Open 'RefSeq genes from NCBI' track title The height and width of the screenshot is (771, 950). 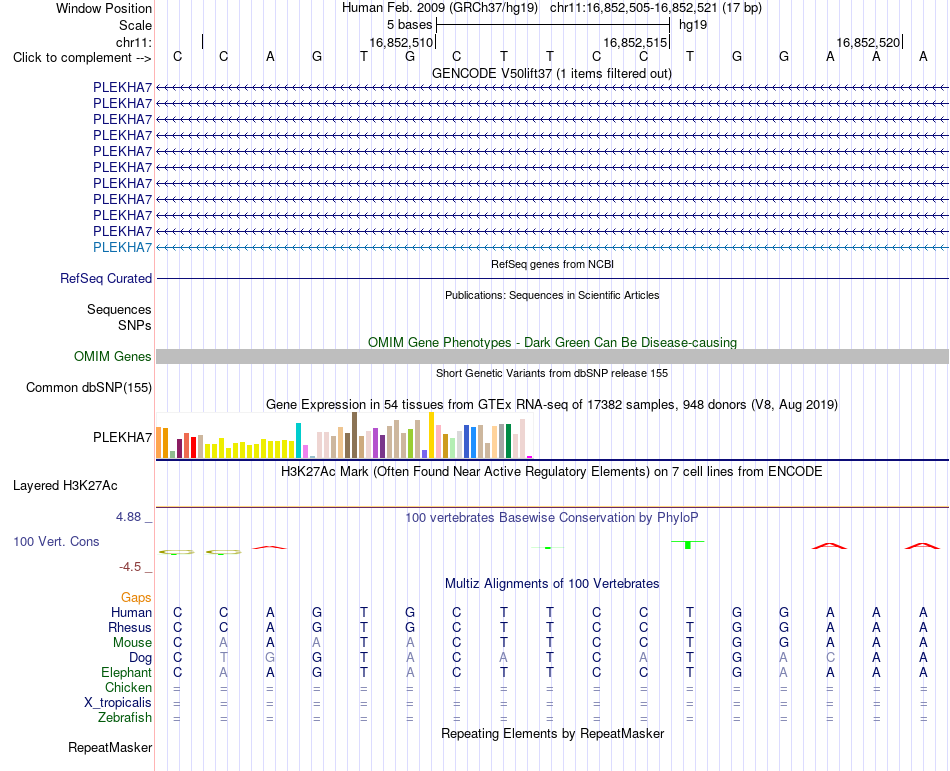pyautogui.click(x=552, y=264)
